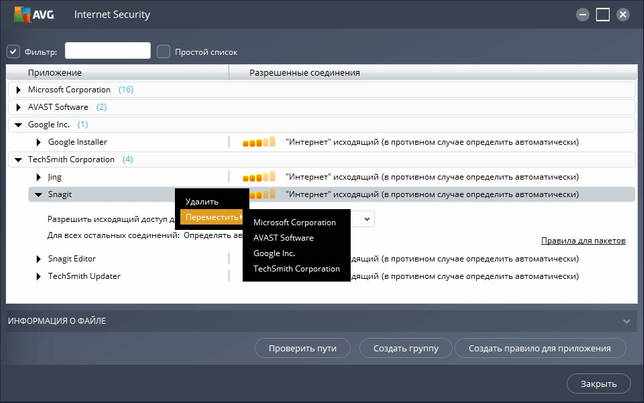Click the AVG logo icon
The image size is (644, 403).
[x=22, y=14]
